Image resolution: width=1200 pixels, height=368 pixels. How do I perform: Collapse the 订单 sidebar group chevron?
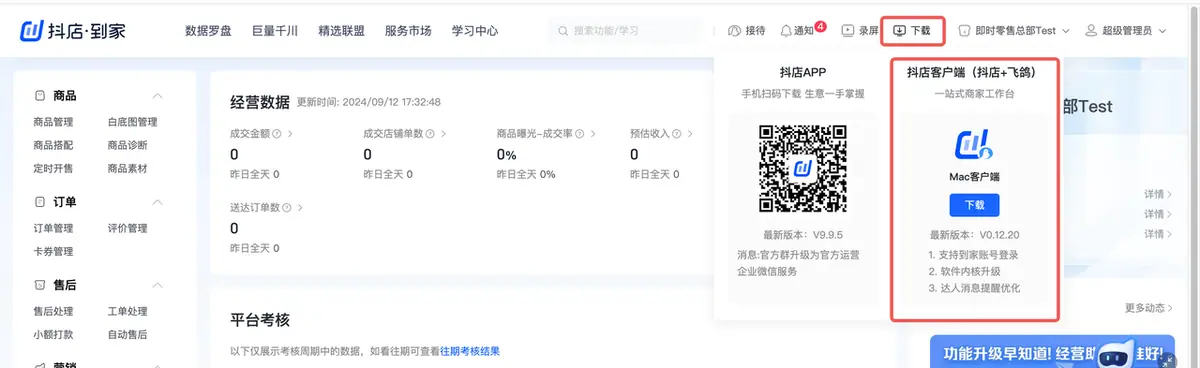tap(157, 202)
